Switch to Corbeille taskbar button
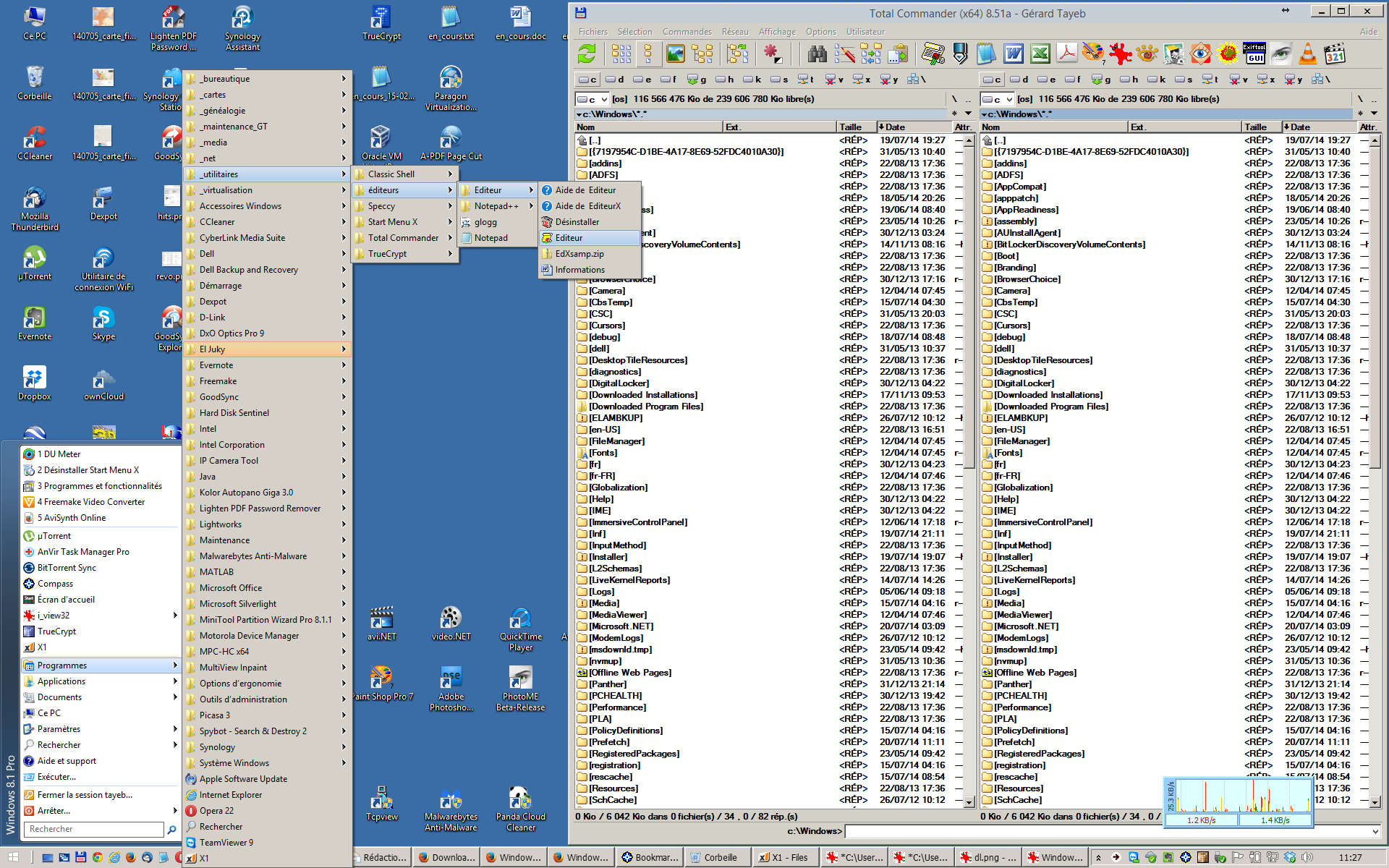The width and height of the screenshot is (1389, 868). coord(718,858)
